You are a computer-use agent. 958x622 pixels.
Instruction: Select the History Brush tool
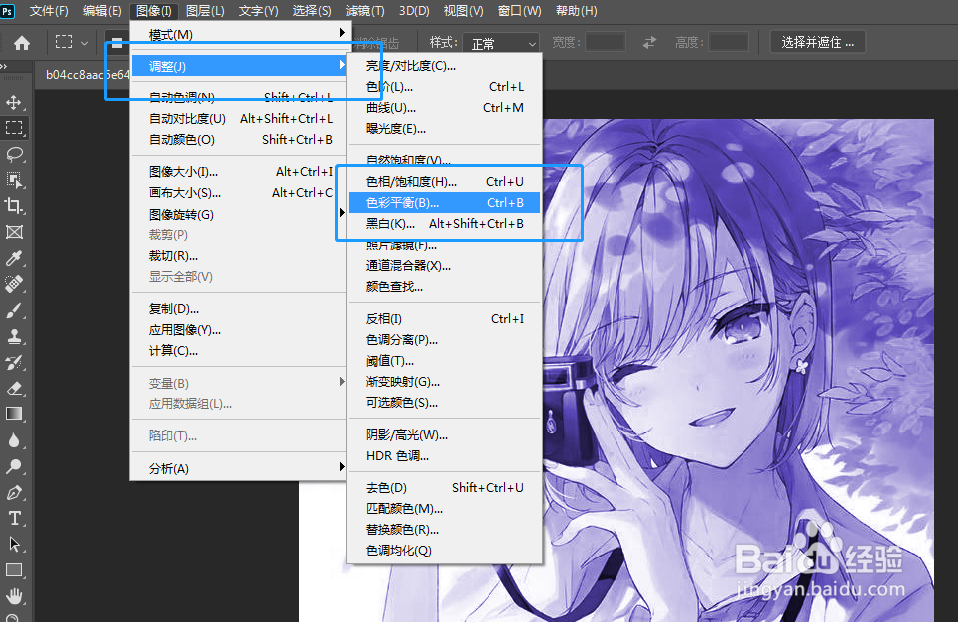click(x=14, y=362)
